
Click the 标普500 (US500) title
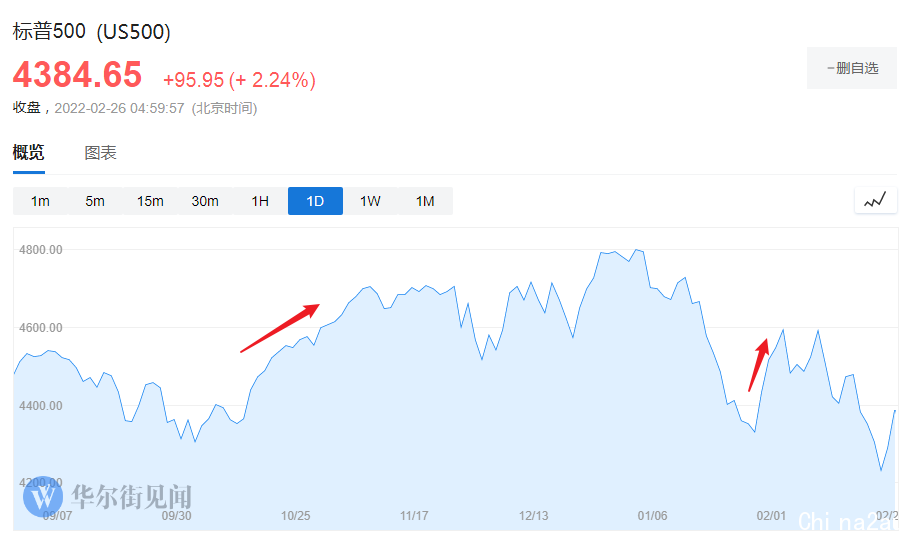(x=92, y=32)
